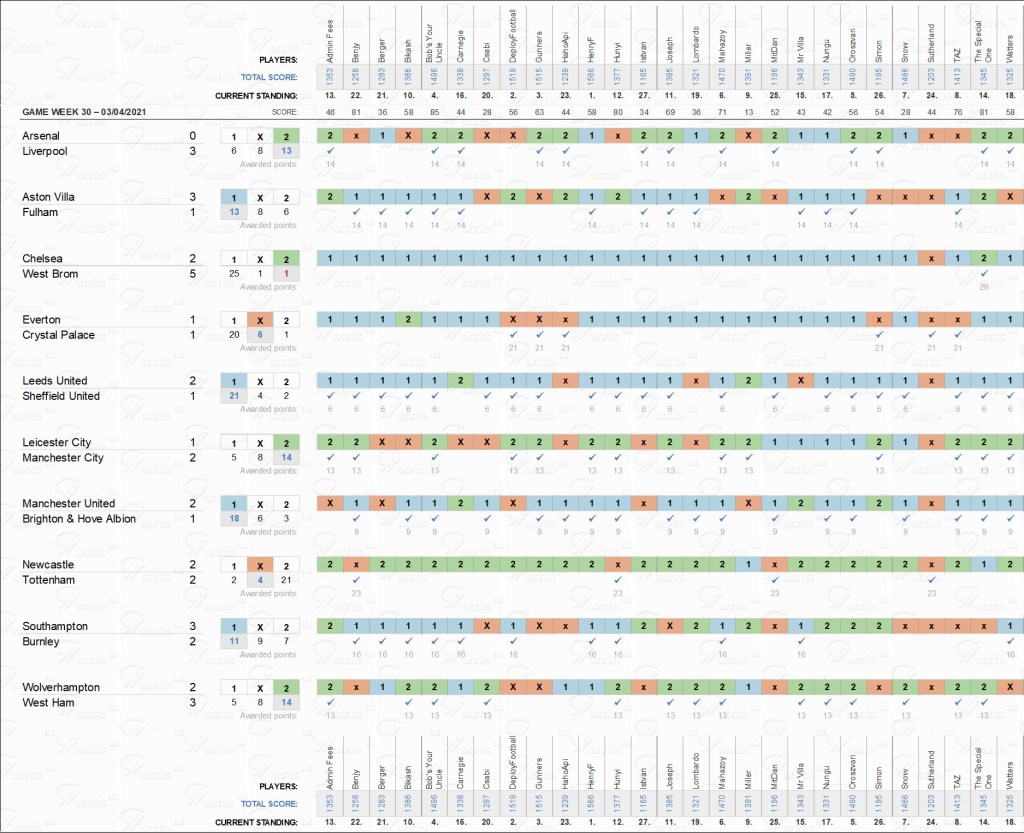The width and height of the screenshot is (1024, 833).
Task: Click Hunyi's checkmark in Newcastle–Tottenham row
Action: [617, 581]
